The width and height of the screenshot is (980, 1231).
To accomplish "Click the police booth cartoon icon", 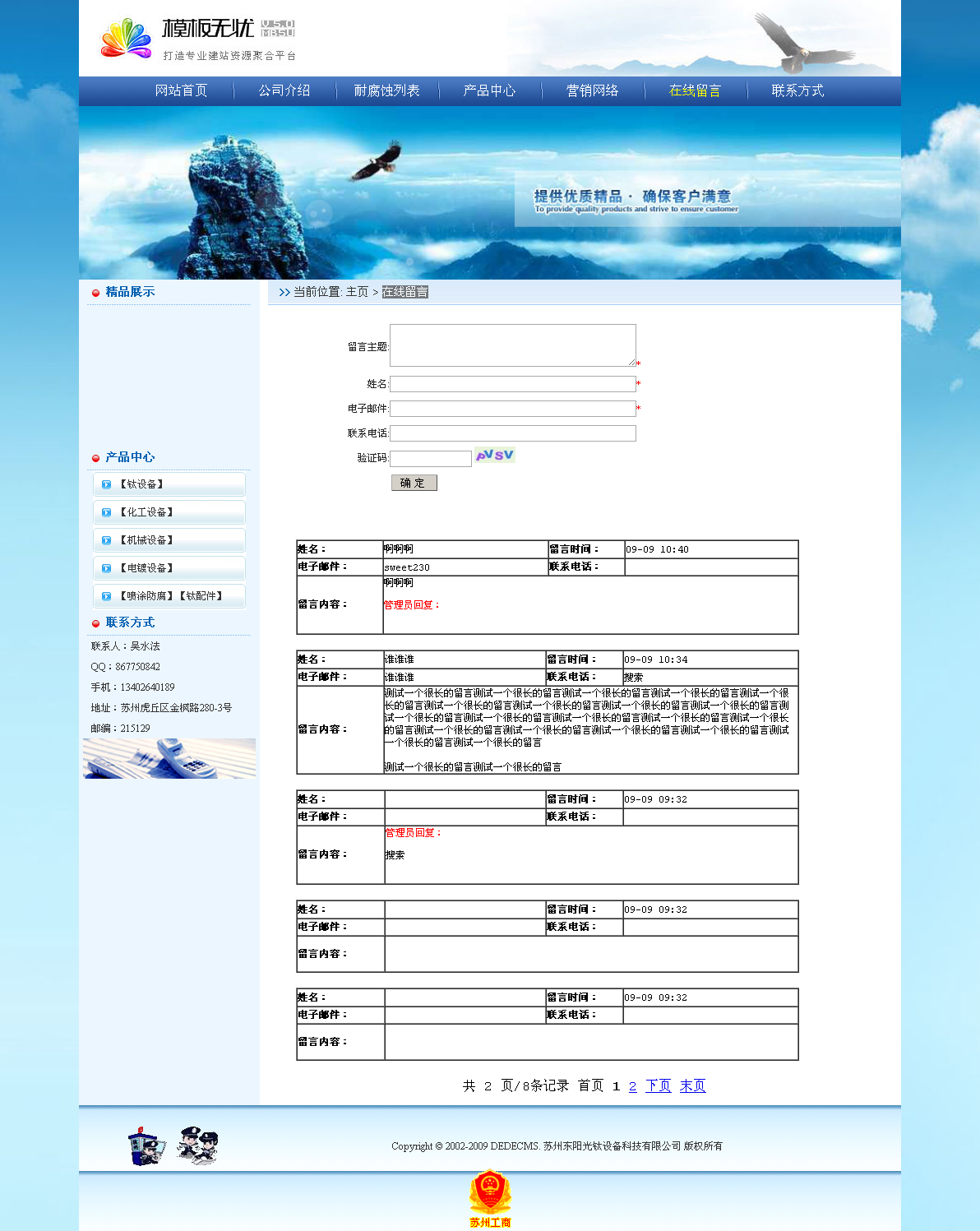I will point(146,1146).
